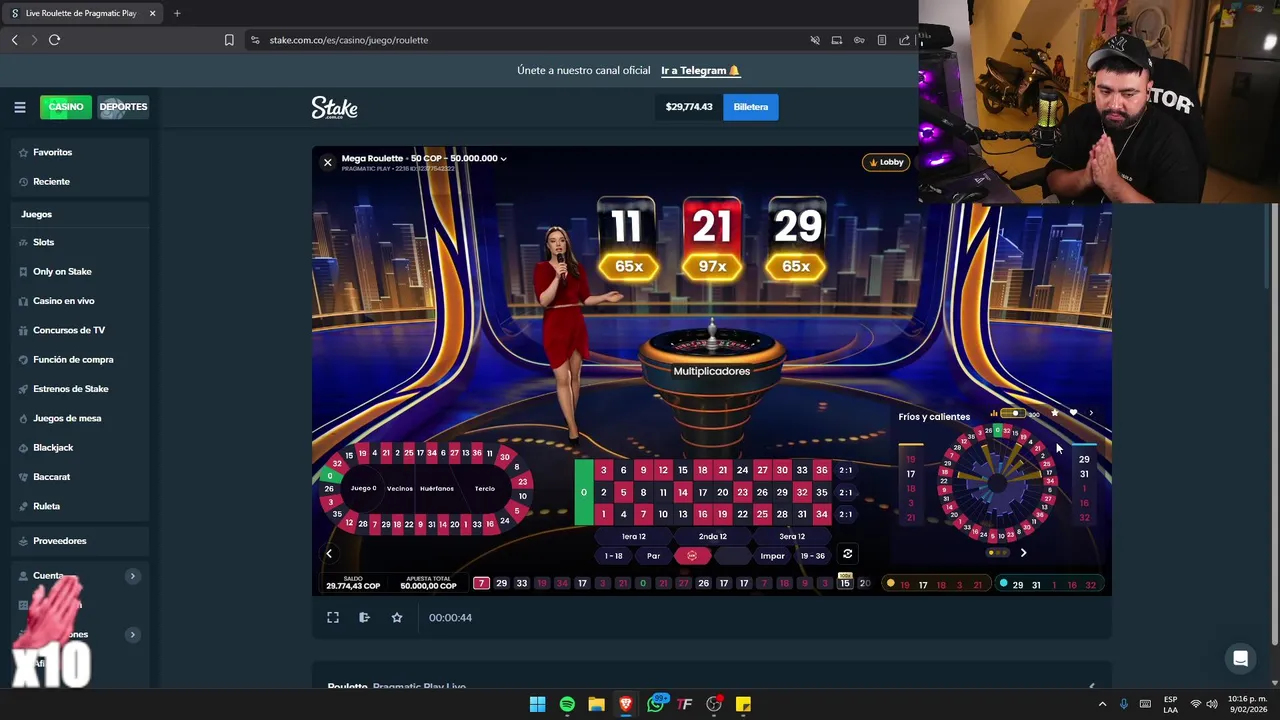This screenshot has width=1280, height=720.
Task: Close the Mega Roulette game with X
Action: (327, 162)
